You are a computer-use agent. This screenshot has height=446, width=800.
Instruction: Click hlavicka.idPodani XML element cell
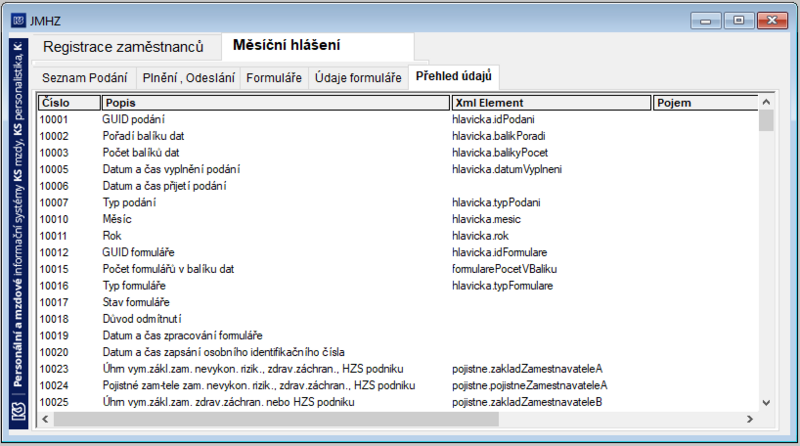[493, 119]
